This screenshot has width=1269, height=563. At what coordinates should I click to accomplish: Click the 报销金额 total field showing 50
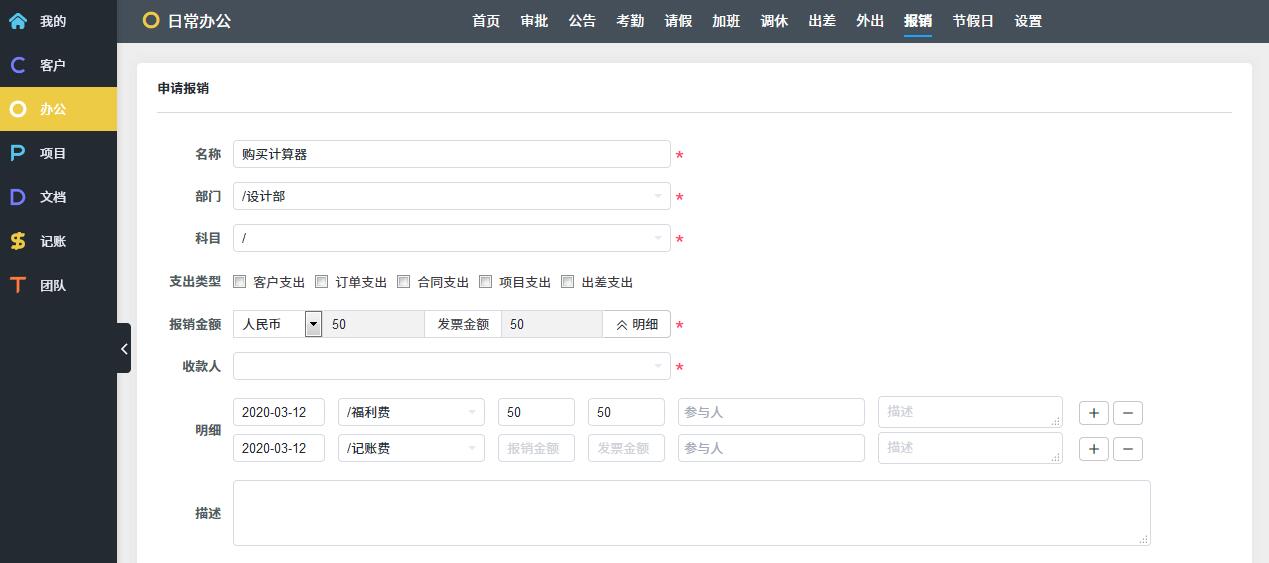click(x=374, y=324)
